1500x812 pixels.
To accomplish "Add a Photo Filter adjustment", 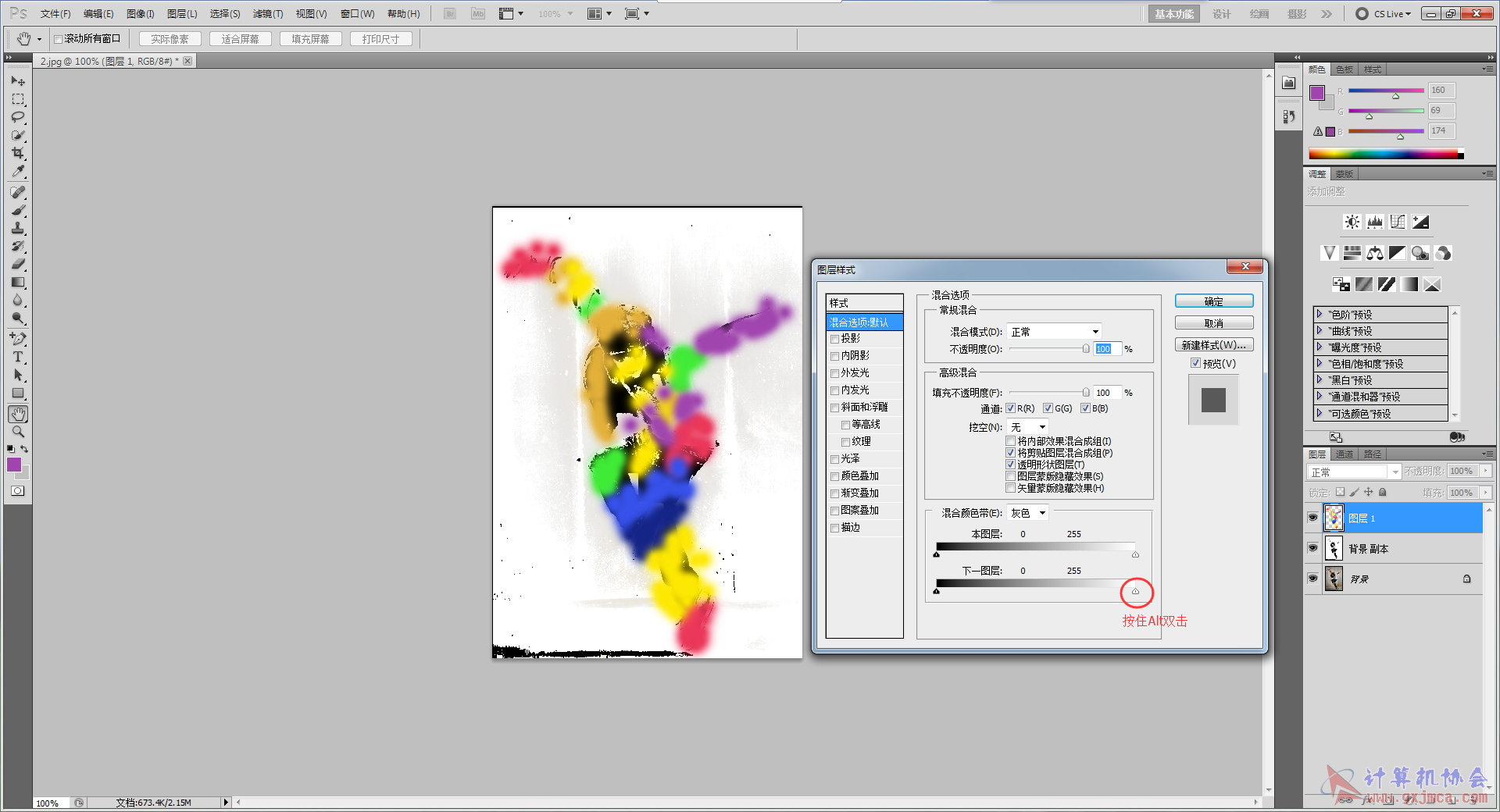I will [1420, 253].
